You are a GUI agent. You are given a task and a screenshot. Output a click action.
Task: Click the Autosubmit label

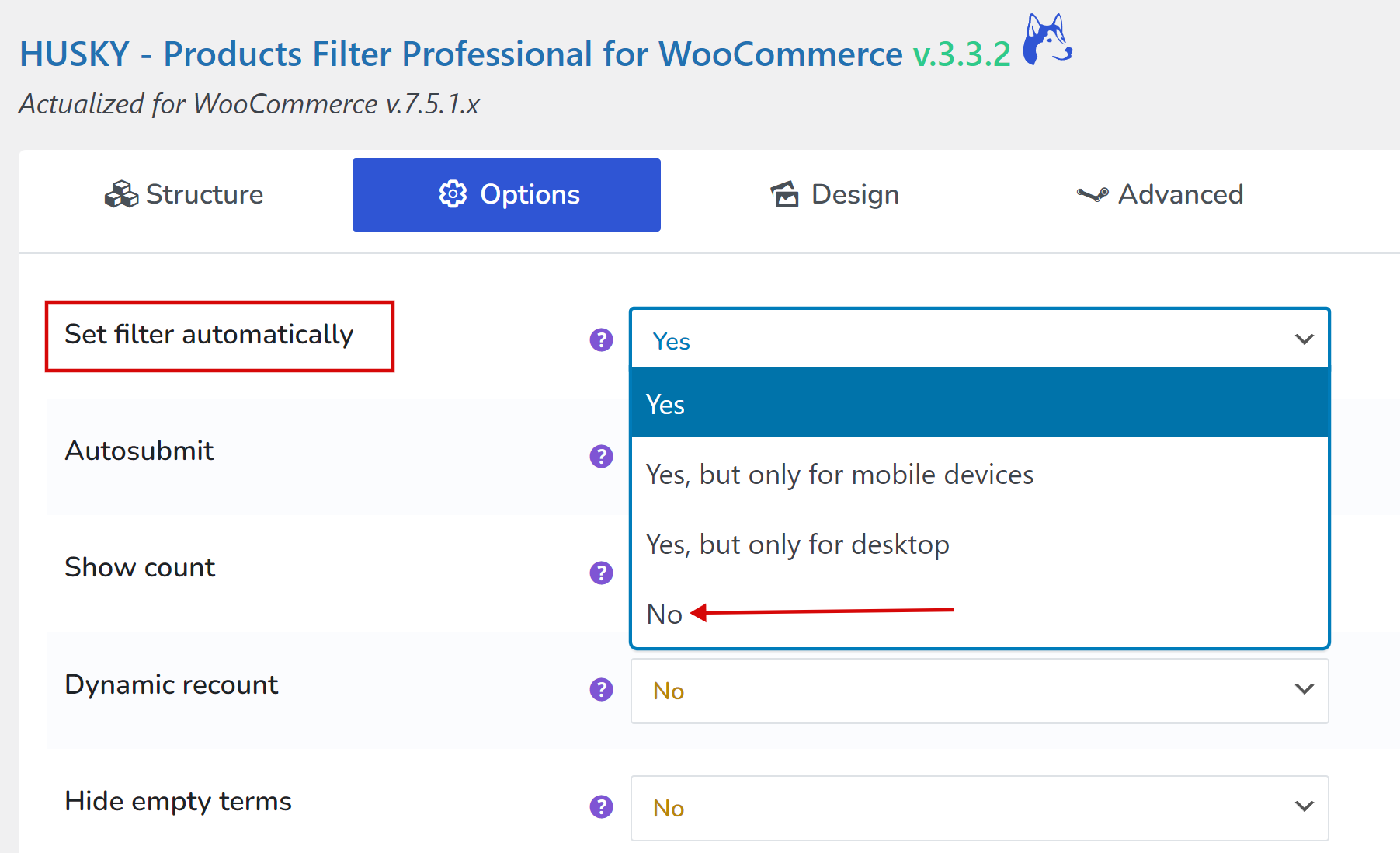(139, 451)
